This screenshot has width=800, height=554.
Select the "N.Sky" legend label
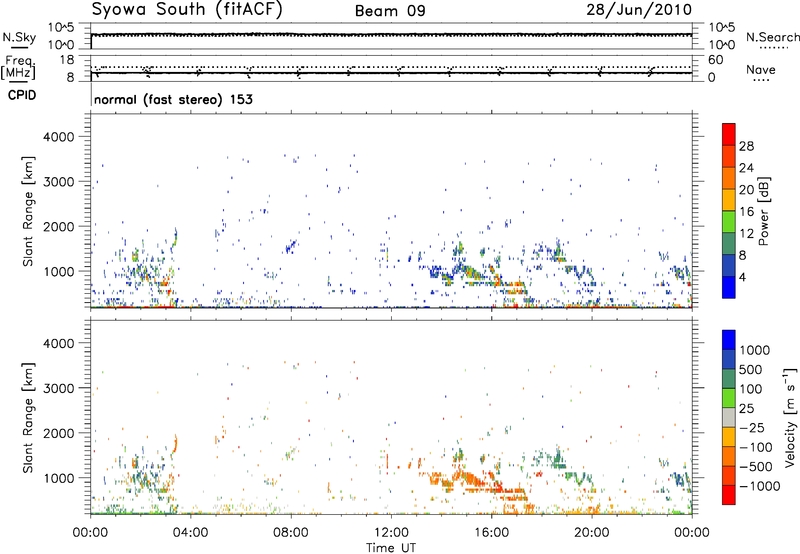tap(19, 37)
